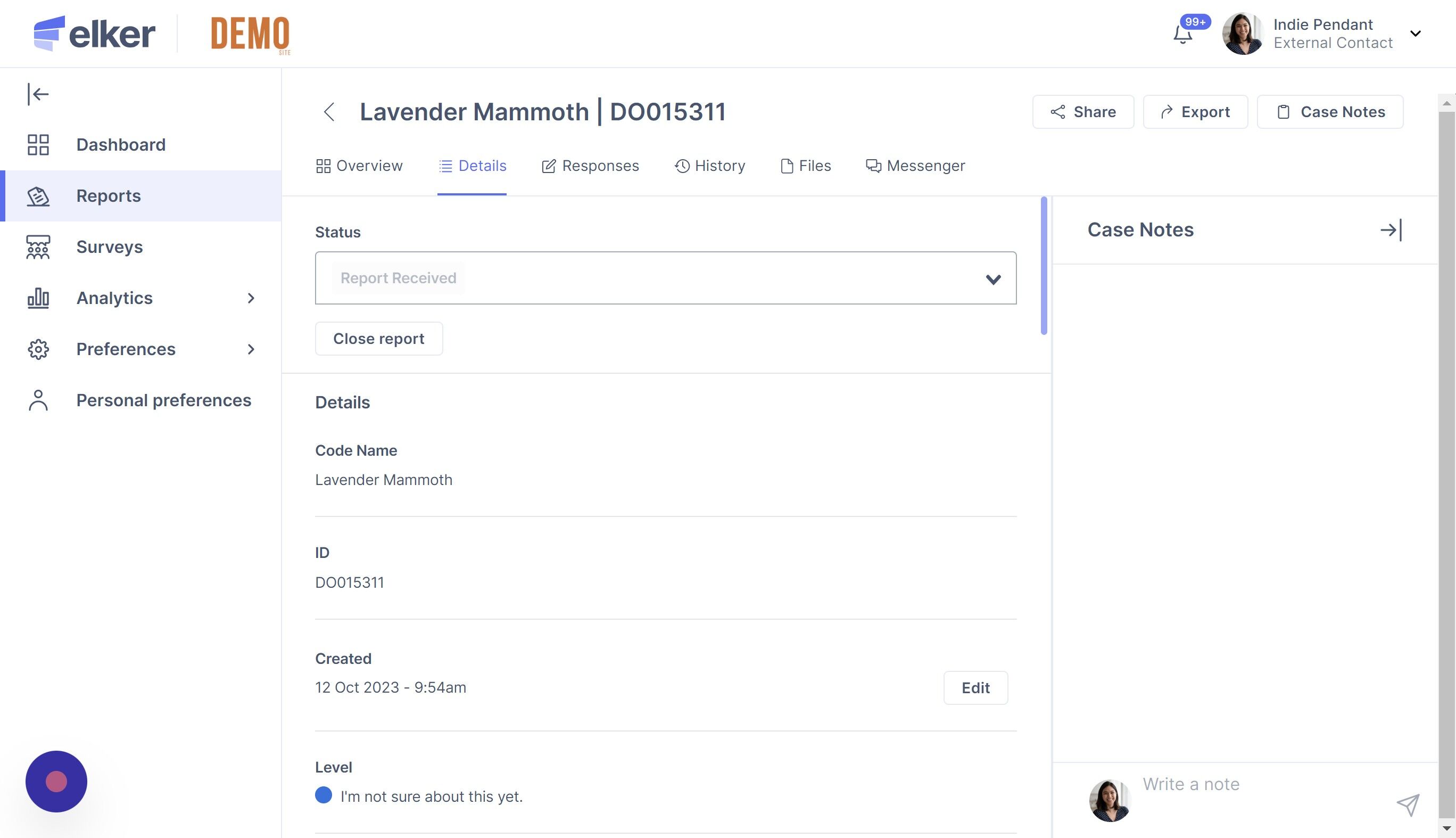
Task: Expand the Analytics submenu chevron
Action: [x=251, y=298]
